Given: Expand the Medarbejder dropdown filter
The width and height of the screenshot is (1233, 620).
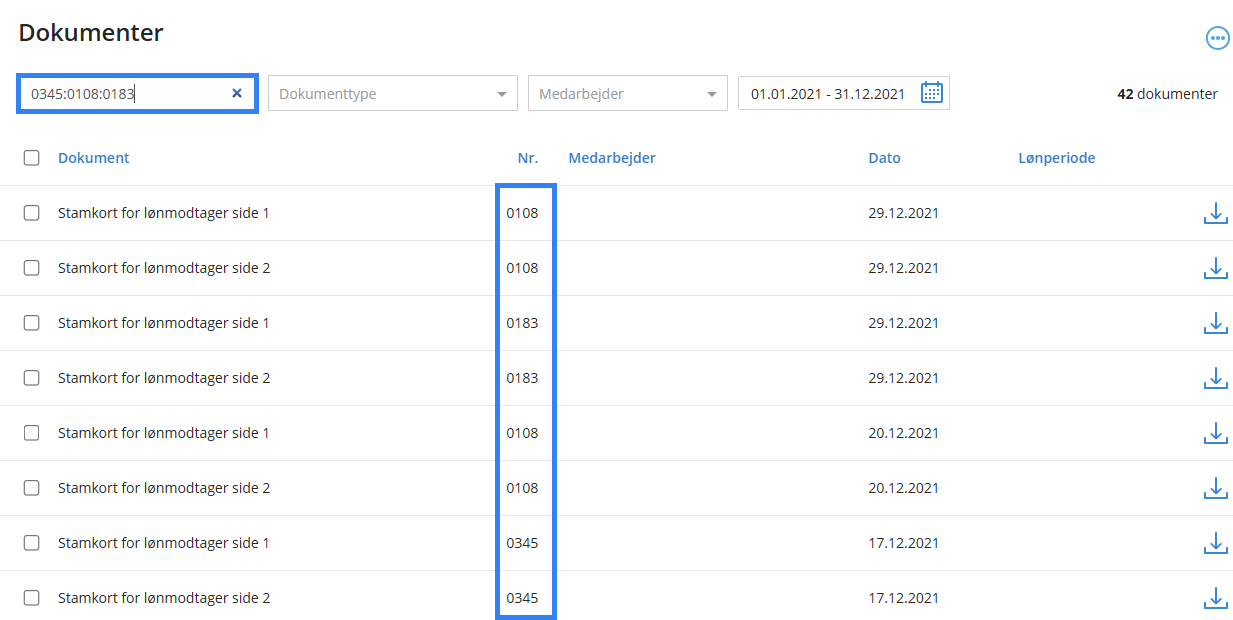Looking at the screenshot, I should (x=627, y=94).
